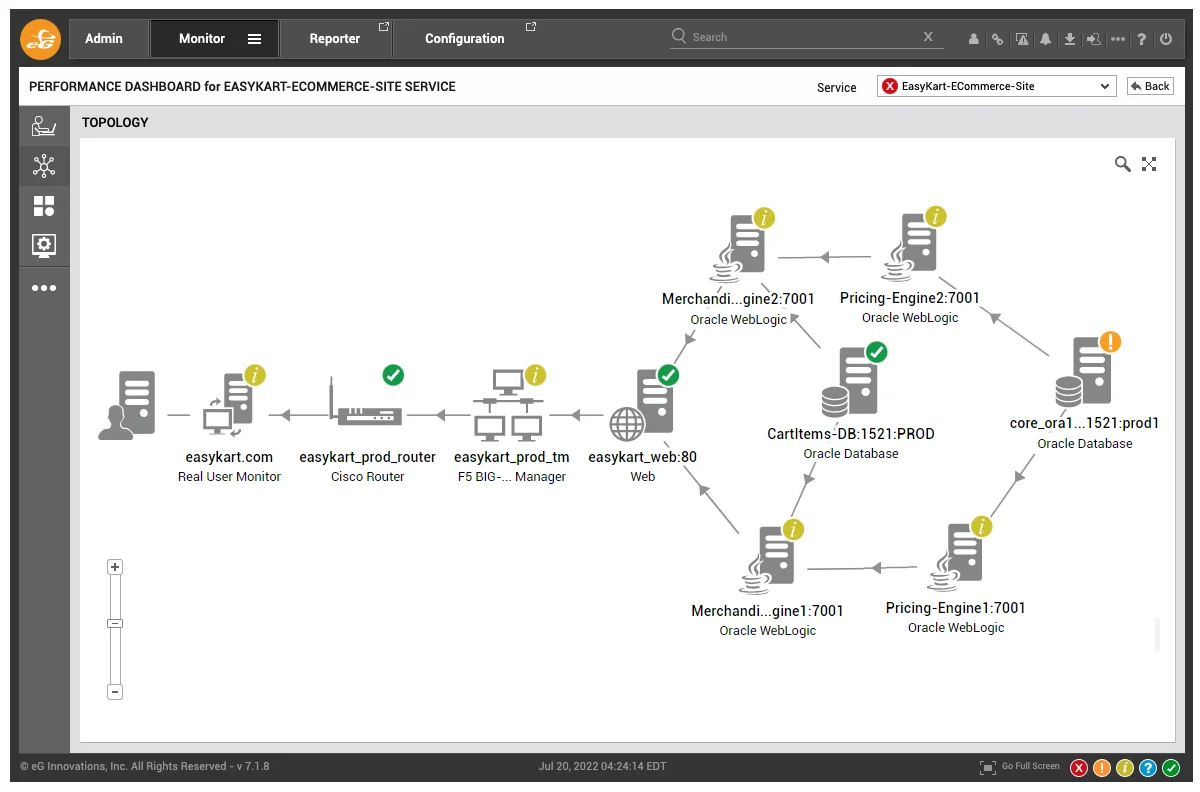The width and height of the screenshot is (1200, 792).
Task: Select the easykart_prod_tm F5 BIG-IP node
Action: click(510, 405)
